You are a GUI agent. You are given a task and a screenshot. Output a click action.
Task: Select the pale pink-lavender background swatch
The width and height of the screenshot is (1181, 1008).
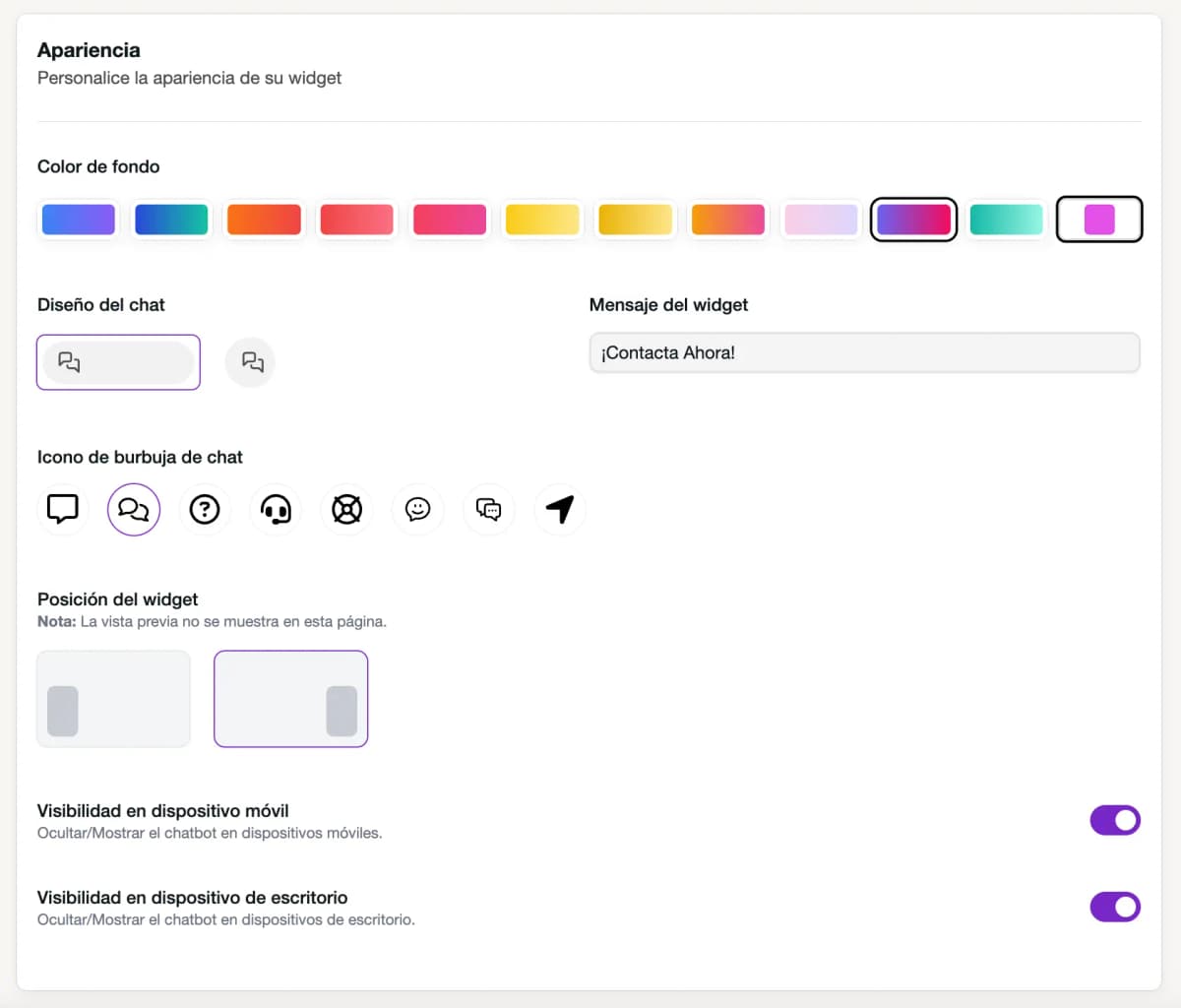[821, 219]
